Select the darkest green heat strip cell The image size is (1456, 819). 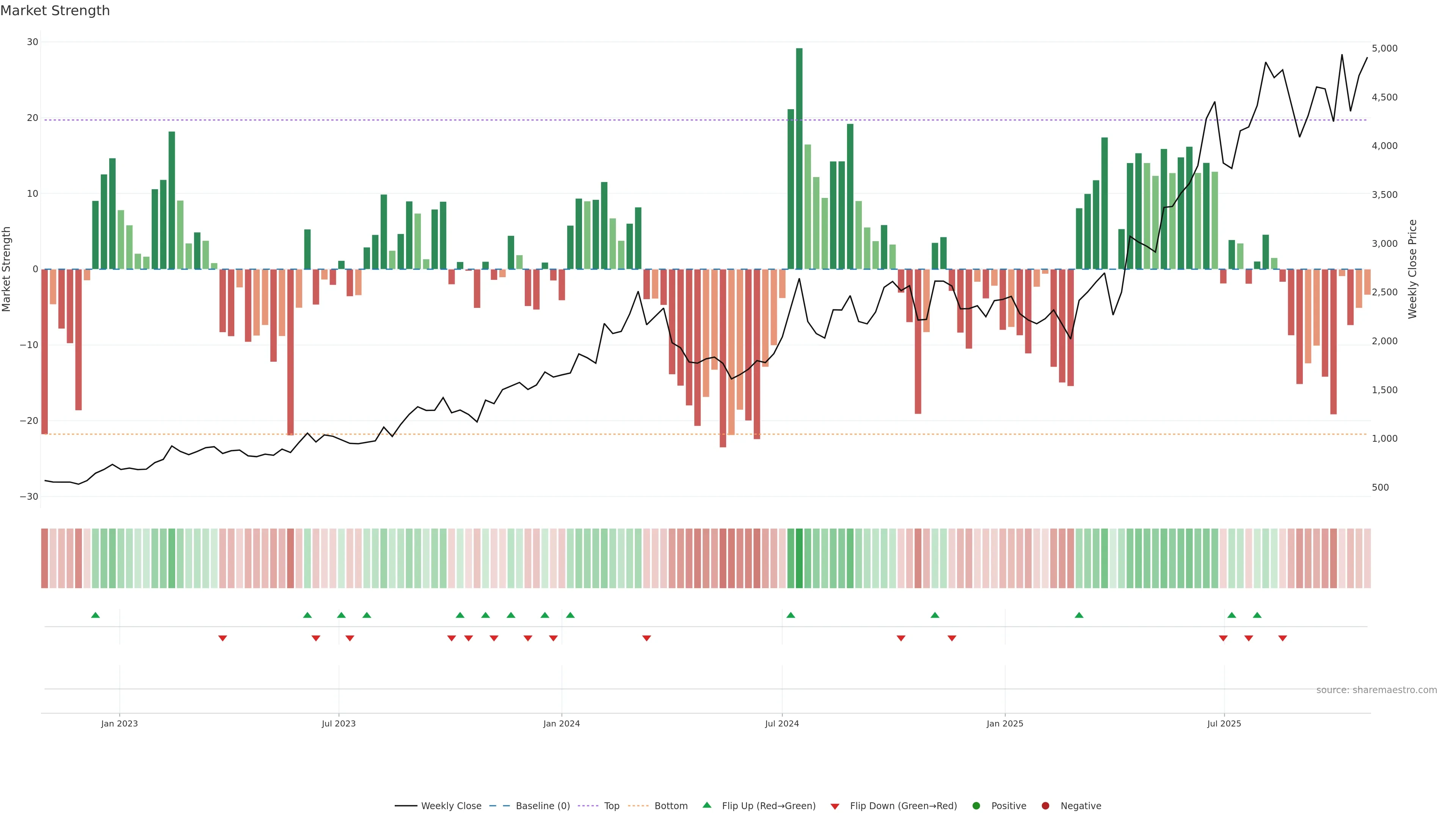799,559
